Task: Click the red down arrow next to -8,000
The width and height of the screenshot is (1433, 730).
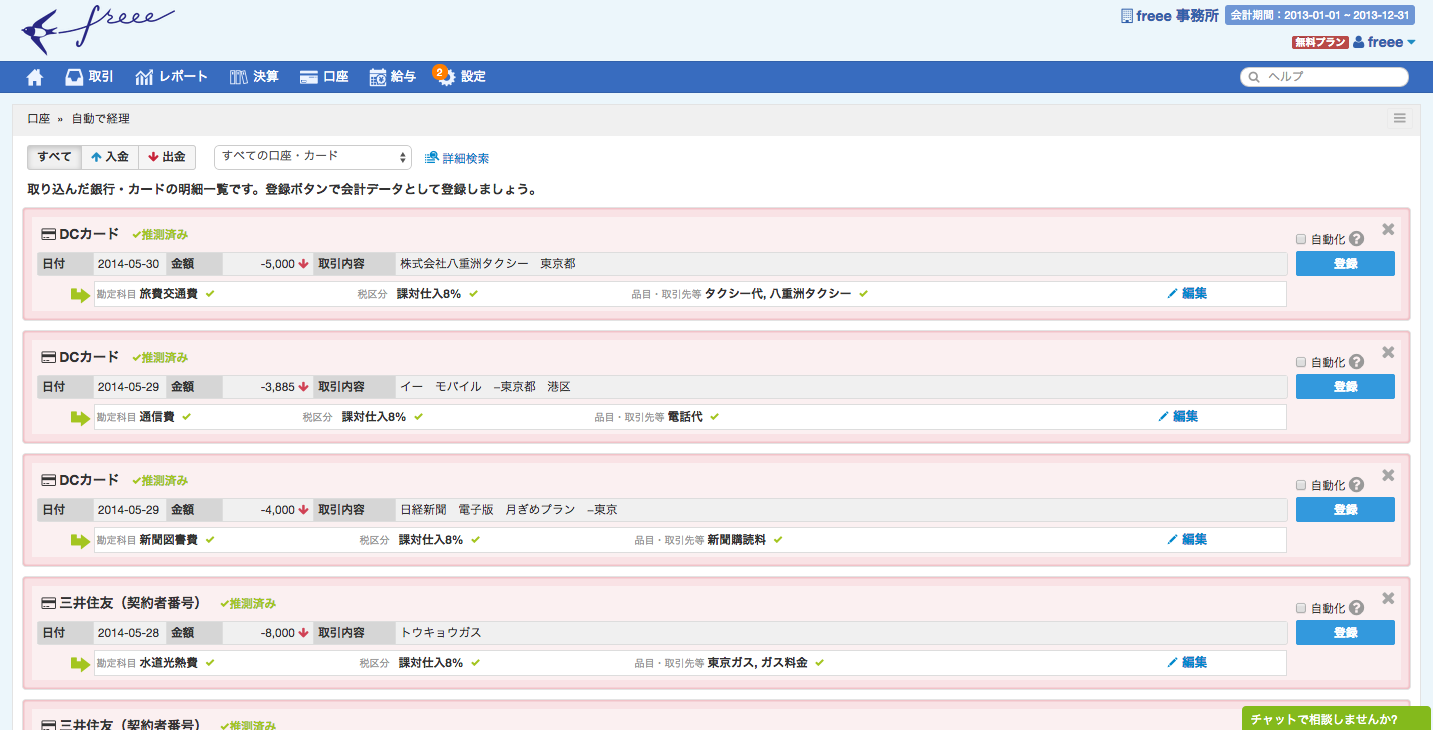Action: click(x=303, y=633)
